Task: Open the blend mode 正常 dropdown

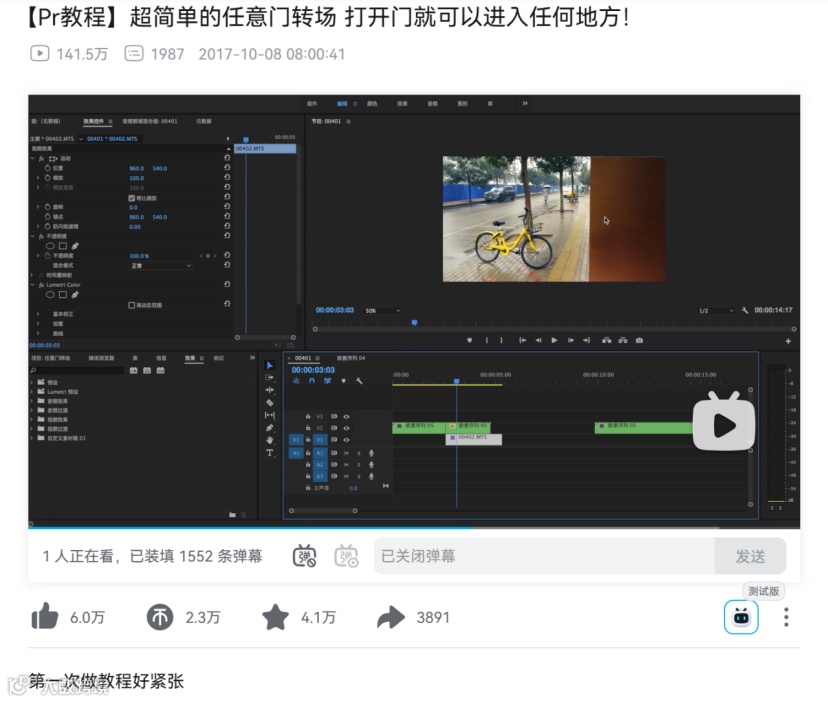Action: (x=161, y=266)
